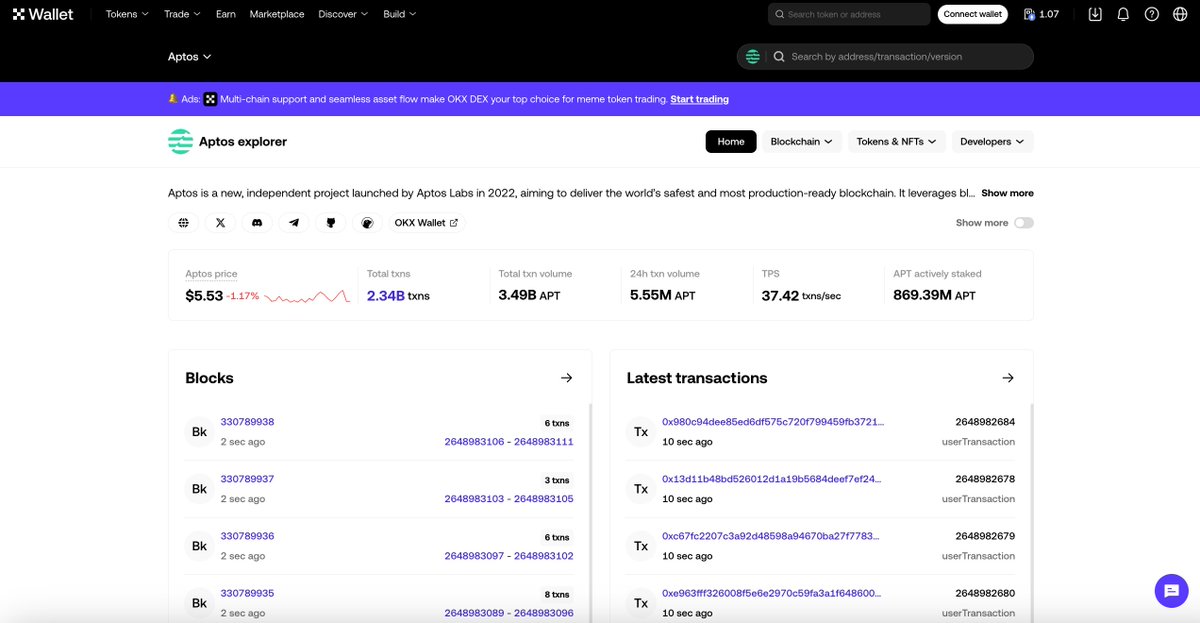Screen dimensions: 1200x623
Task: Open the OKX Wallet external link
Action: tap(426, 223)
